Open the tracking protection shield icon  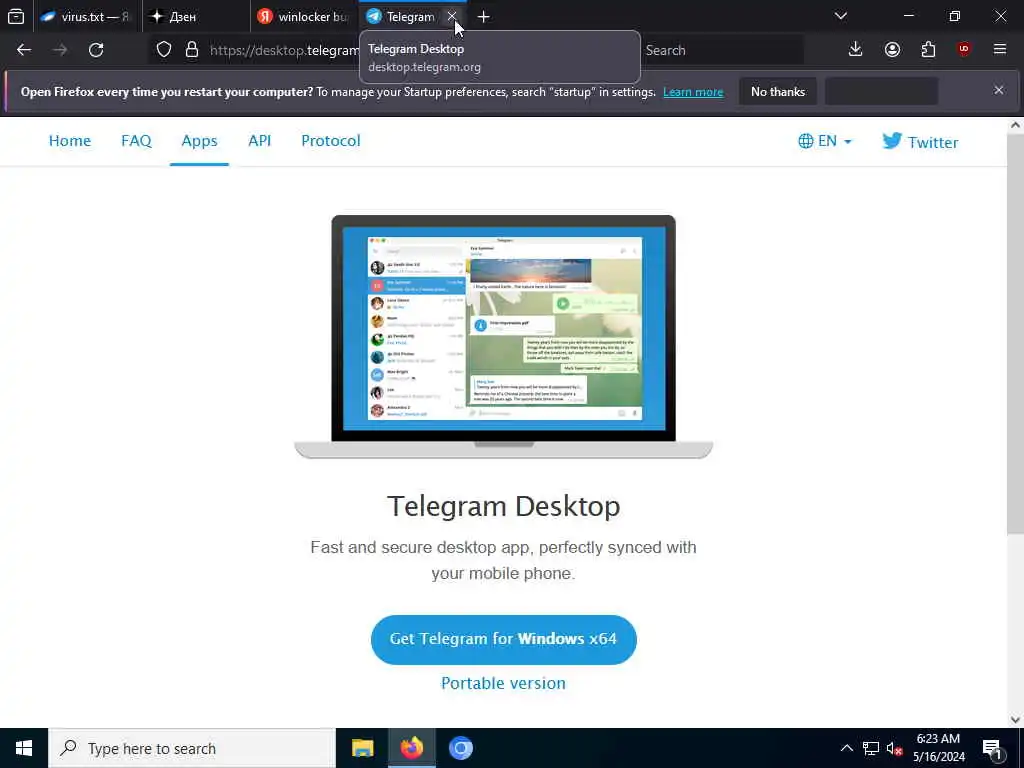click(x=164, y=50)
